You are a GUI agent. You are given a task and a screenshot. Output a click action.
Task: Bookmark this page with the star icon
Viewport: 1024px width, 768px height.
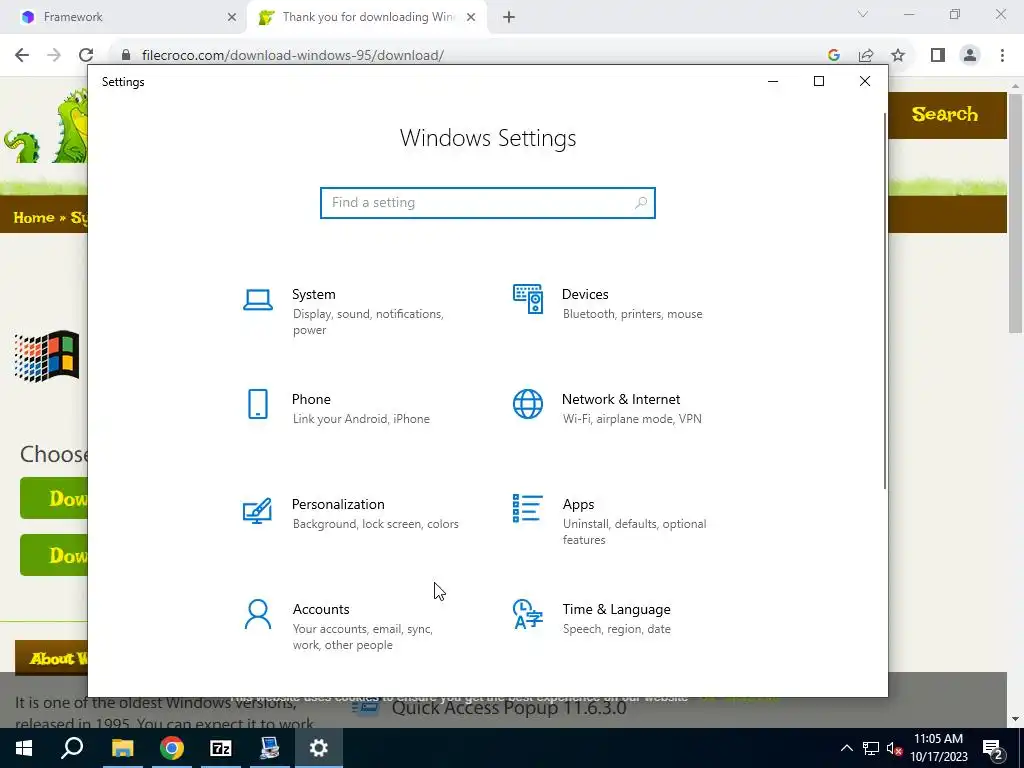point(898,55)
